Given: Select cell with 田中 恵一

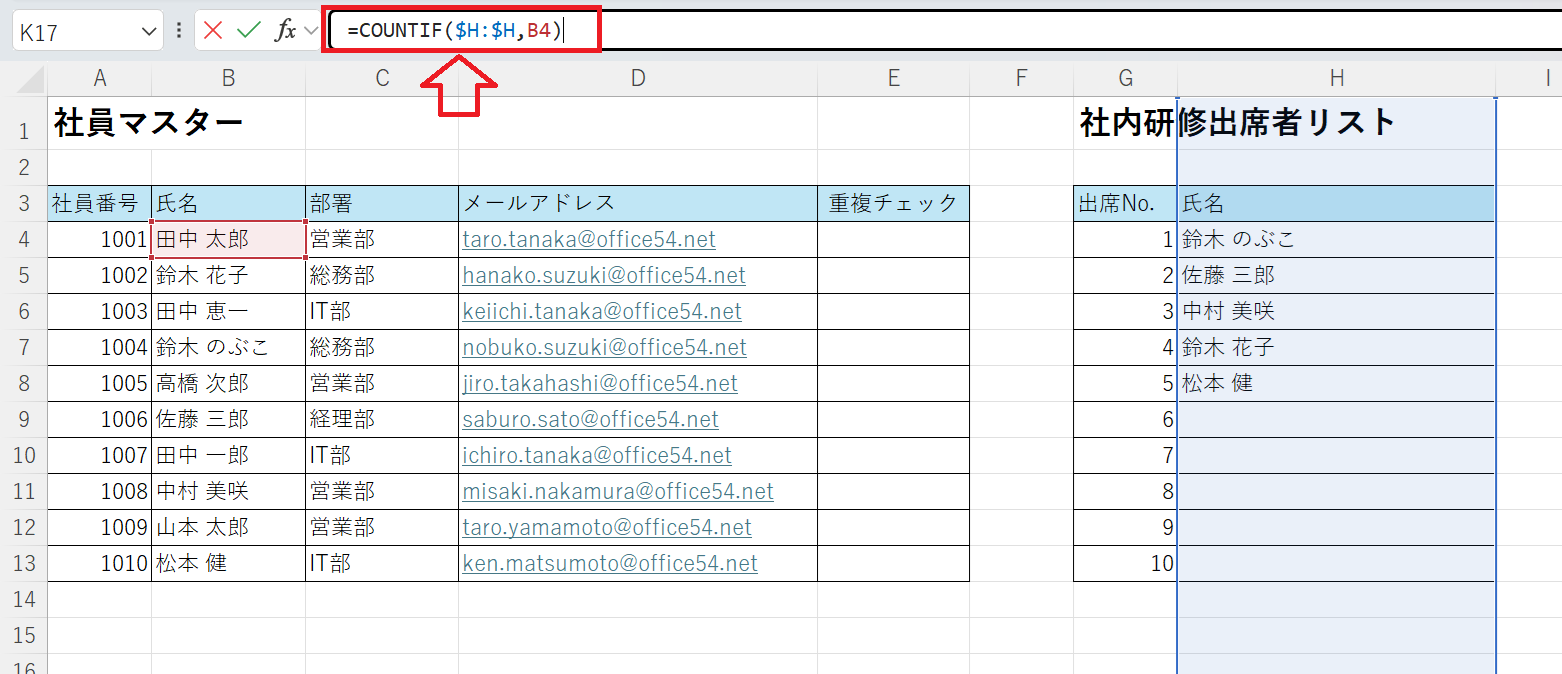Looking at the screenshot, I should [x=229, y=311].
